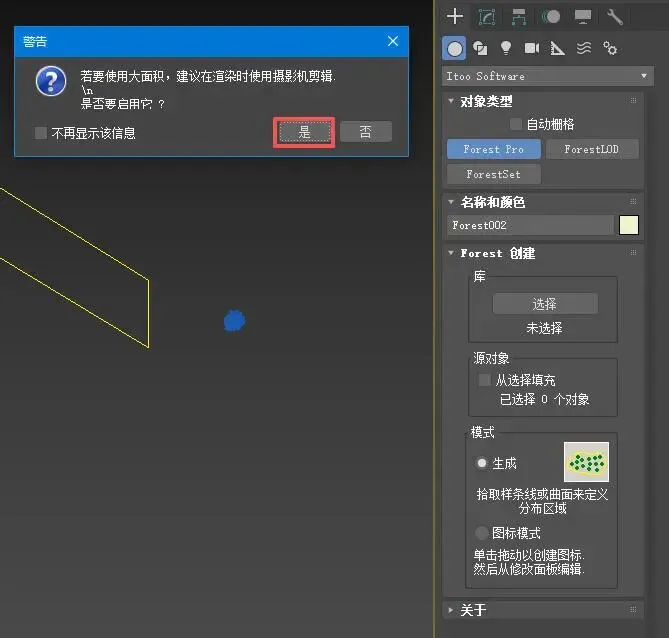Click the 未选择 library status text
Image resolution: width=669 pixels, height=638 pixels.
point(544,328)
